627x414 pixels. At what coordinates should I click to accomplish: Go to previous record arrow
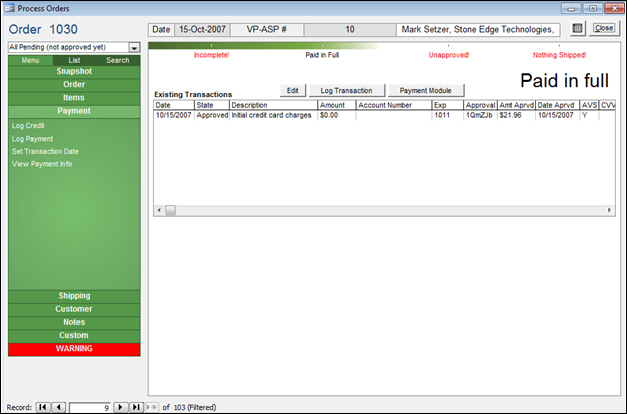tap(59, 407)
